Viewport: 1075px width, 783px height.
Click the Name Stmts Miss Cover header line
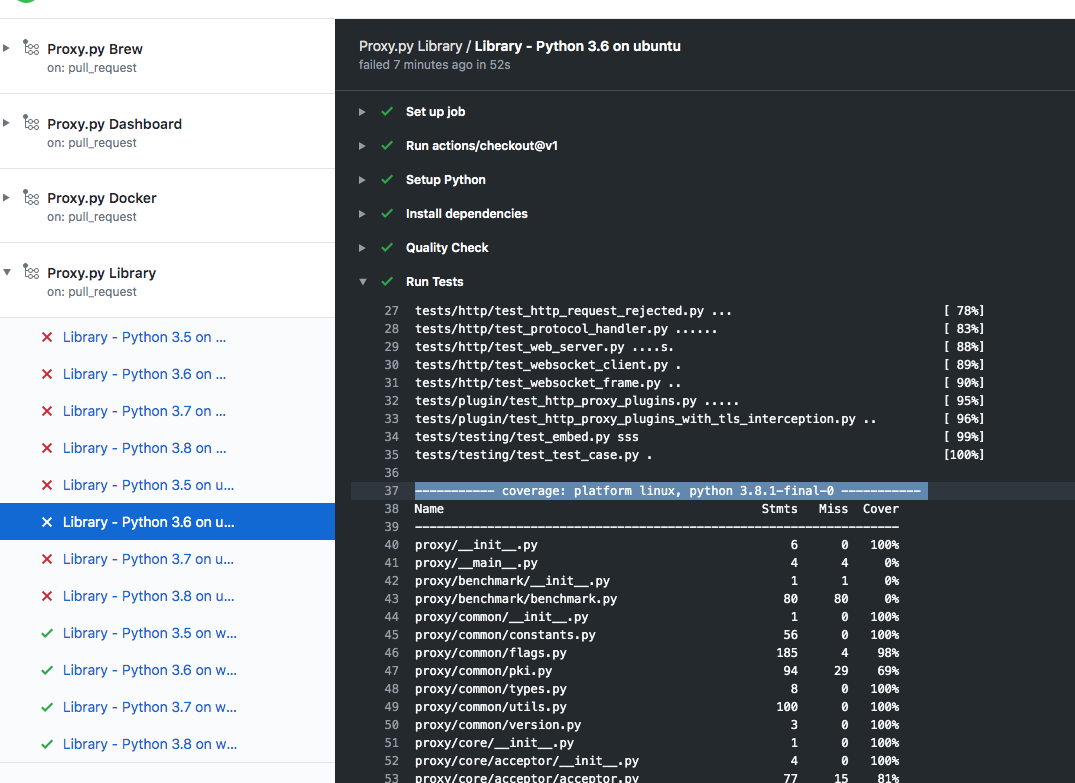[x=657, y=509]
